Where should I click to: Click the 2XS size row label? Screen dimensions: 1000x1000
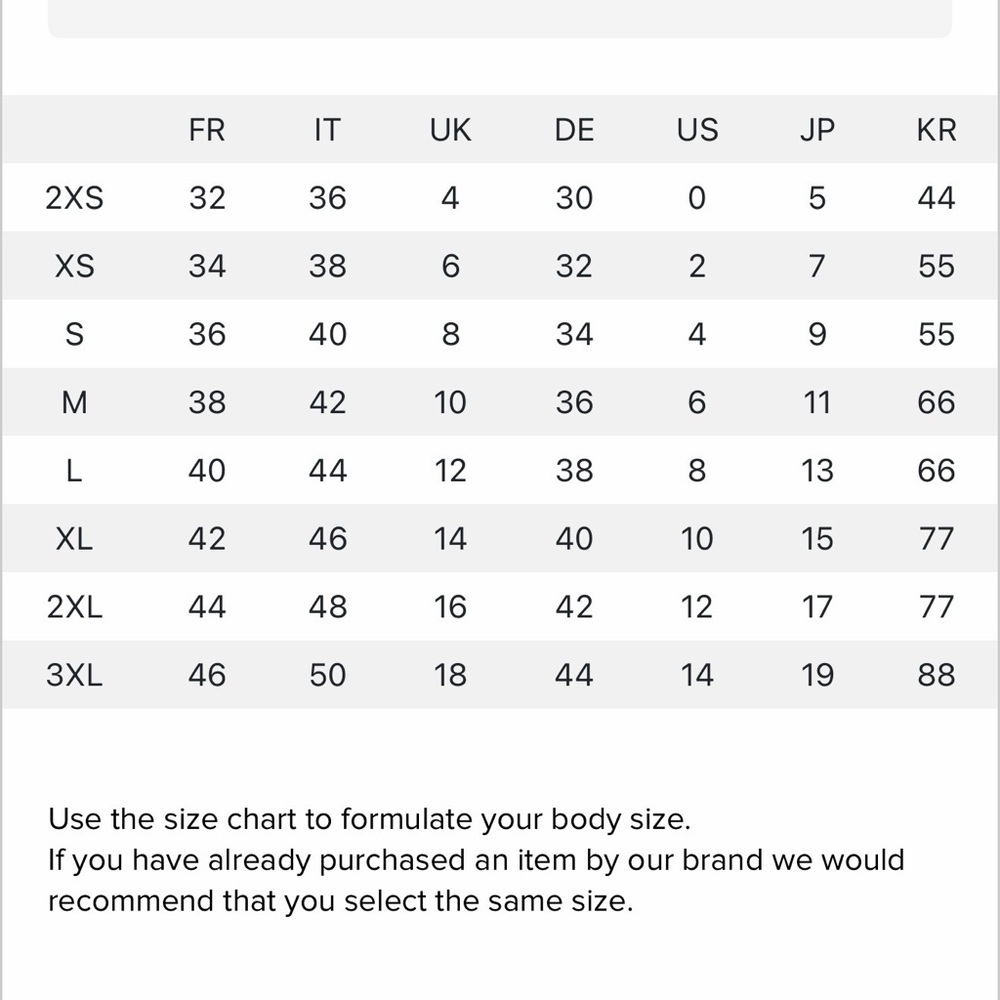point(74,198)
